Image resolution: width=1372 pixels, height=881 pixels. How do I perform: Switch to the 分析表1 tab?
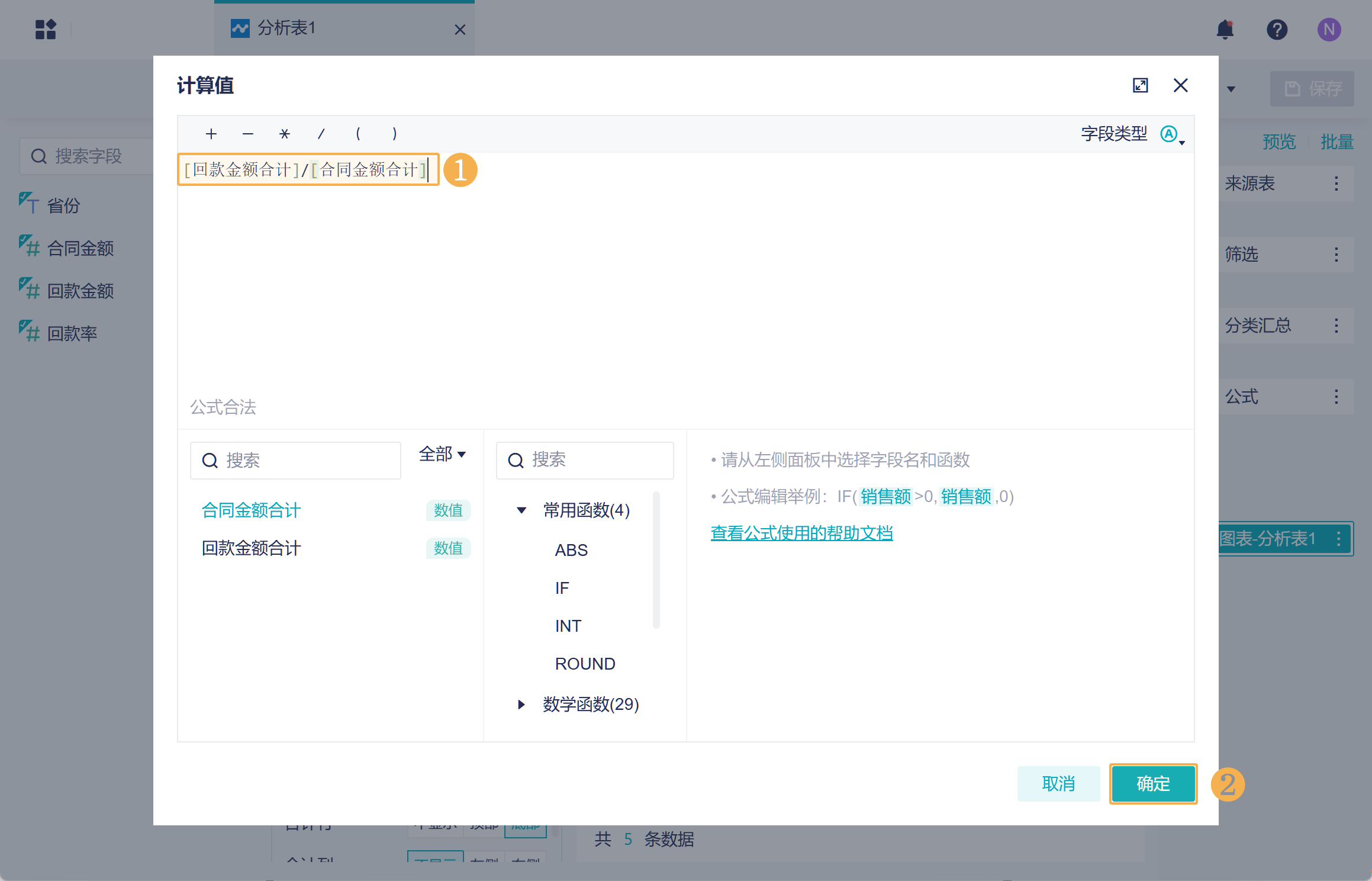[286, 28]
